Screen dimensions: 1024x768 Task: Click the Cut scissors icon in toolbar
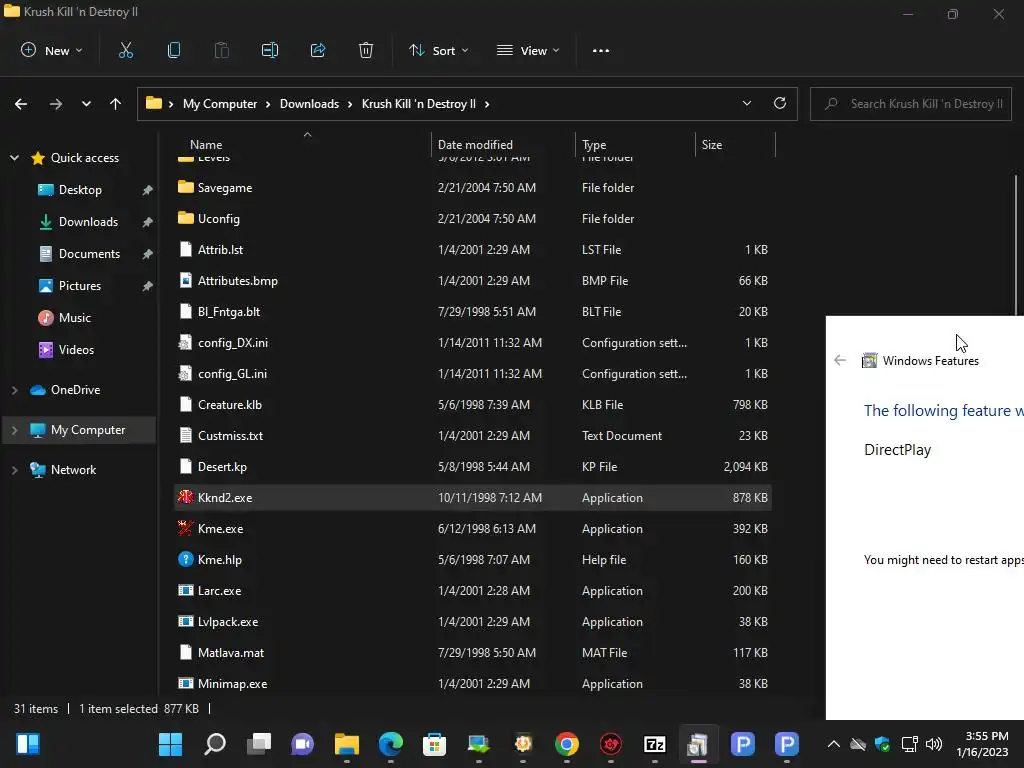point(125,50)
